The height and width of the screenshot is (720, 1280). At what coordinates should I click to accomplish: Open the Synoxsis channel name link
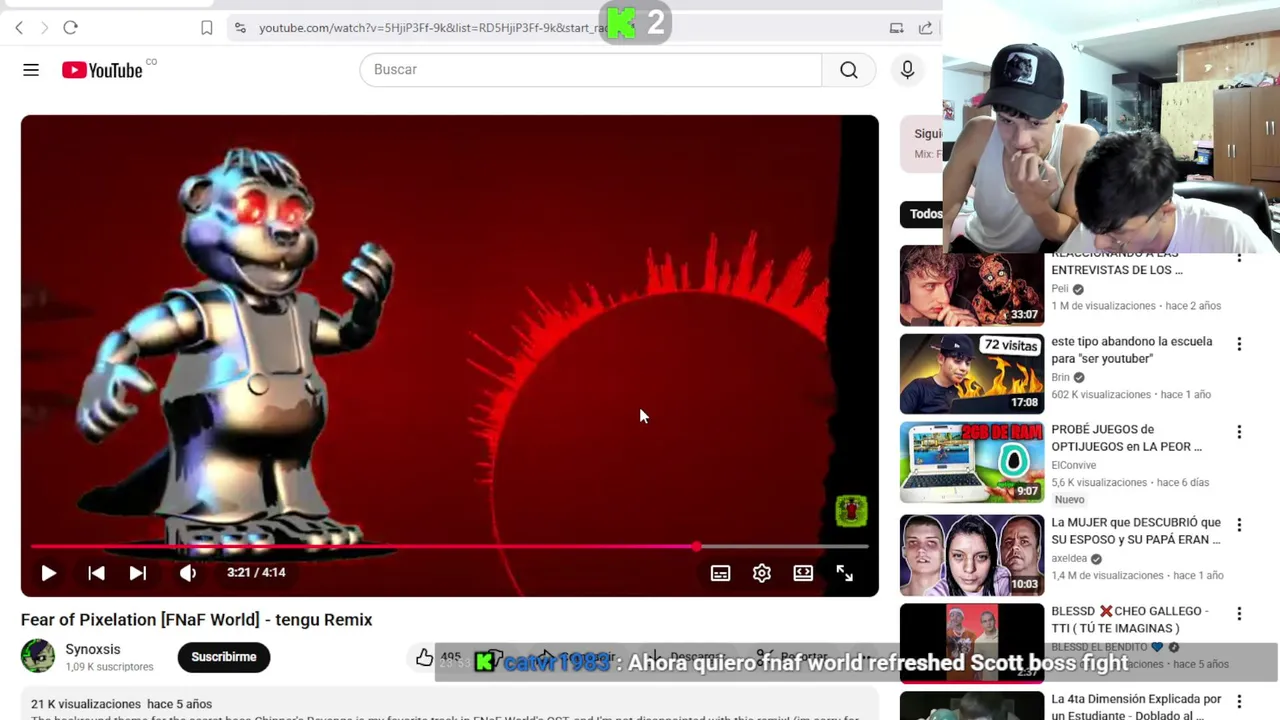(x=93, y=649)
